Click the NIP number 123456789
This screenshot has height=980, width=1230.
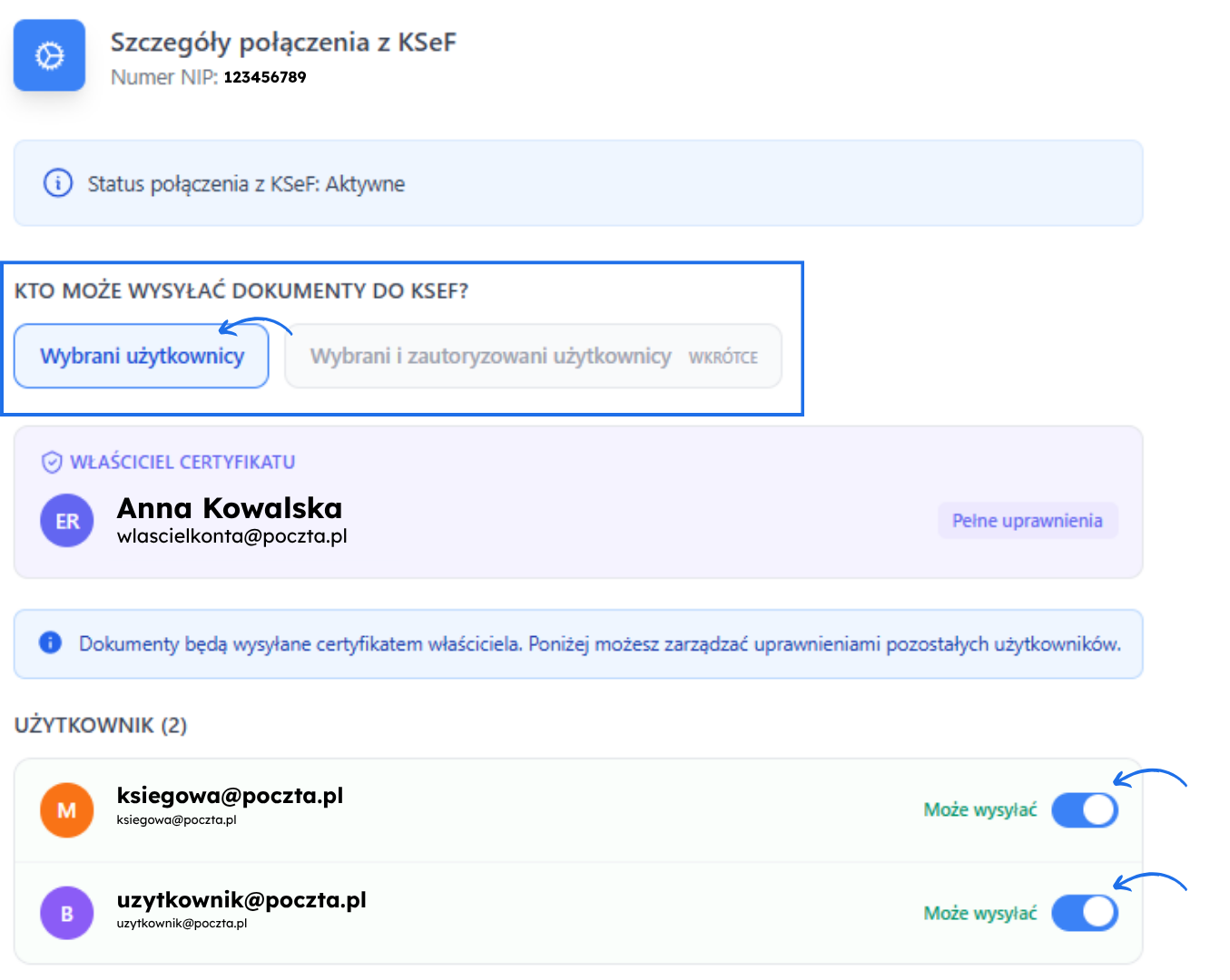(x=263, y=77)
